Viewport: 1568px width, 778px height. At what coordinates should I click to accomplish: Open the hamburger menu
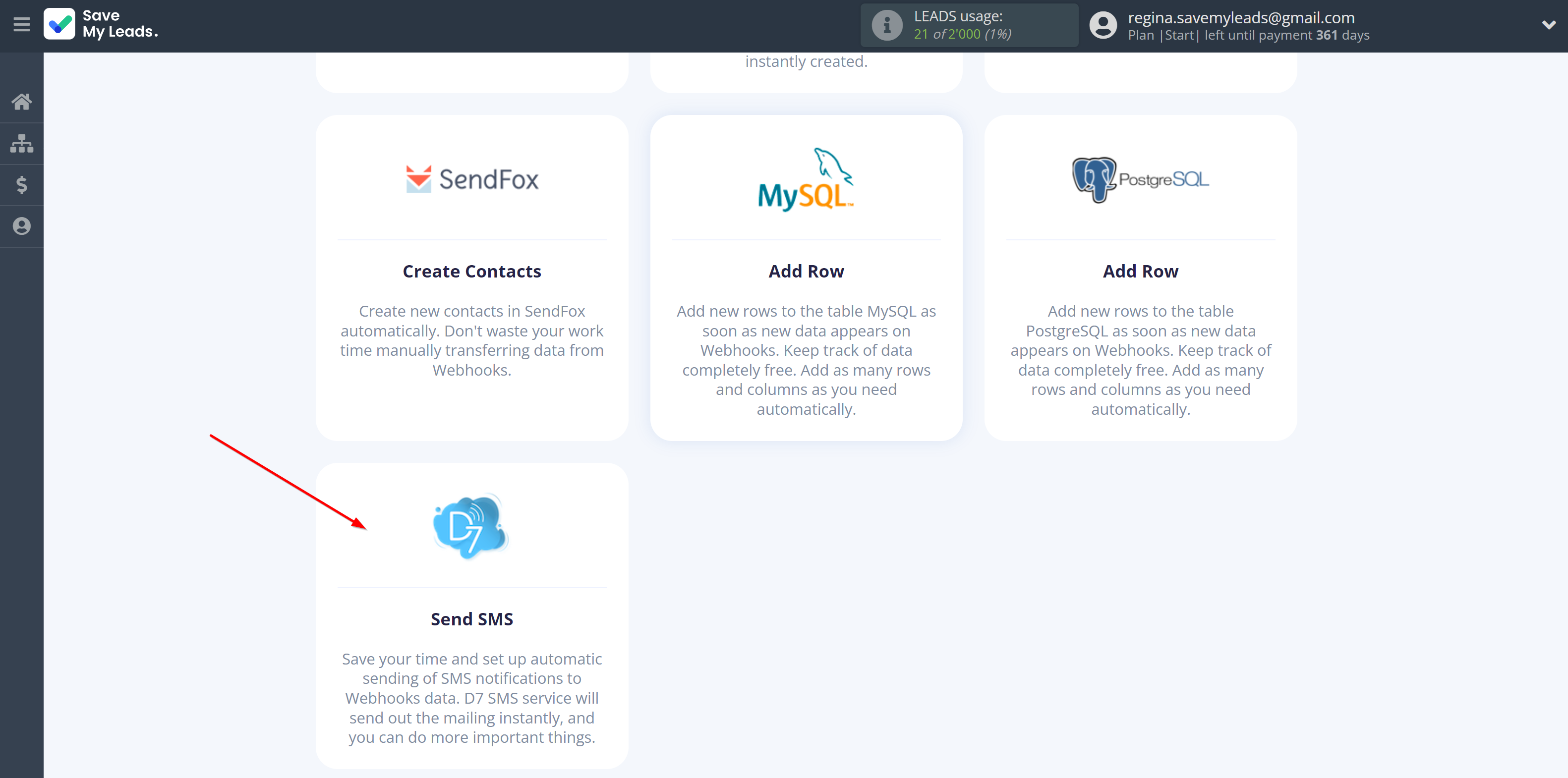tap(21, 24)
